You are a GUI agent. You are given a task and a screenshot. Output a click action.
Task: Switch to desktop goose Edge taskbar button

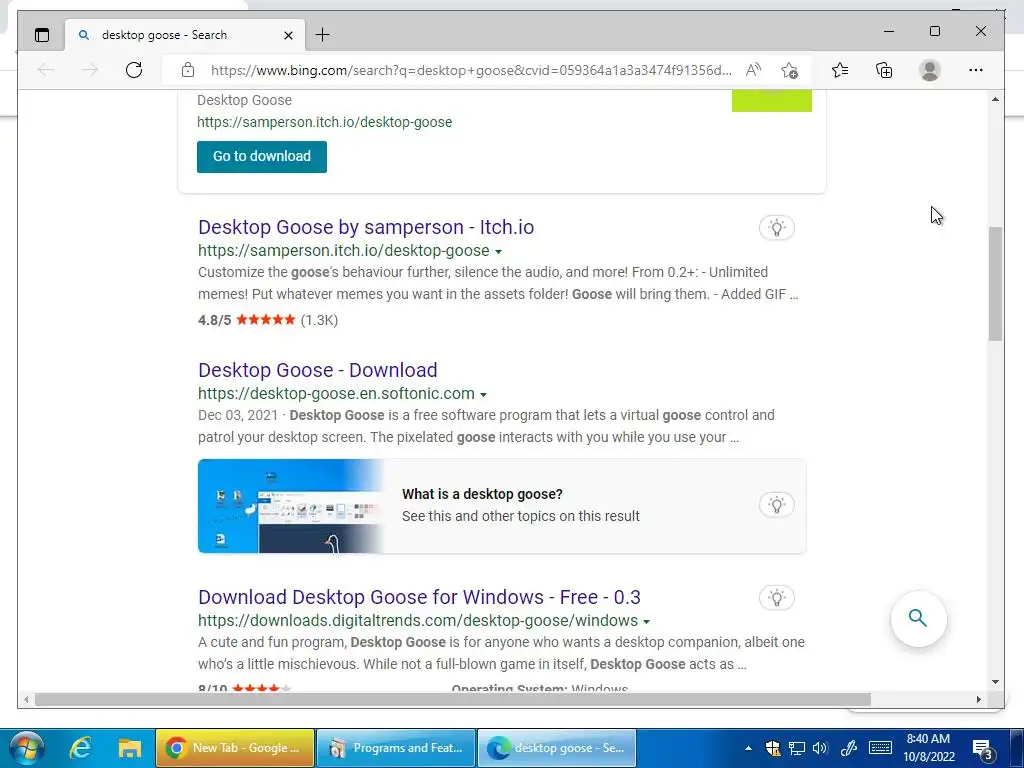[x=557, y=748]
